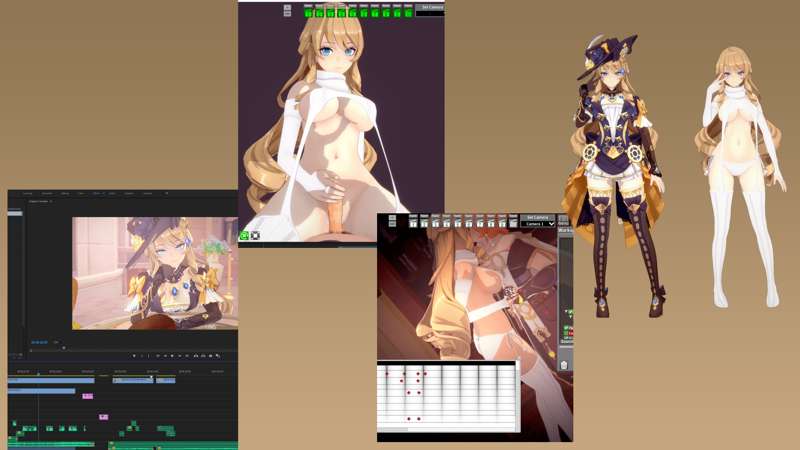Click the fourth green camera slot icon
Viewport: 800px width, 450px height.
[342, 13]
